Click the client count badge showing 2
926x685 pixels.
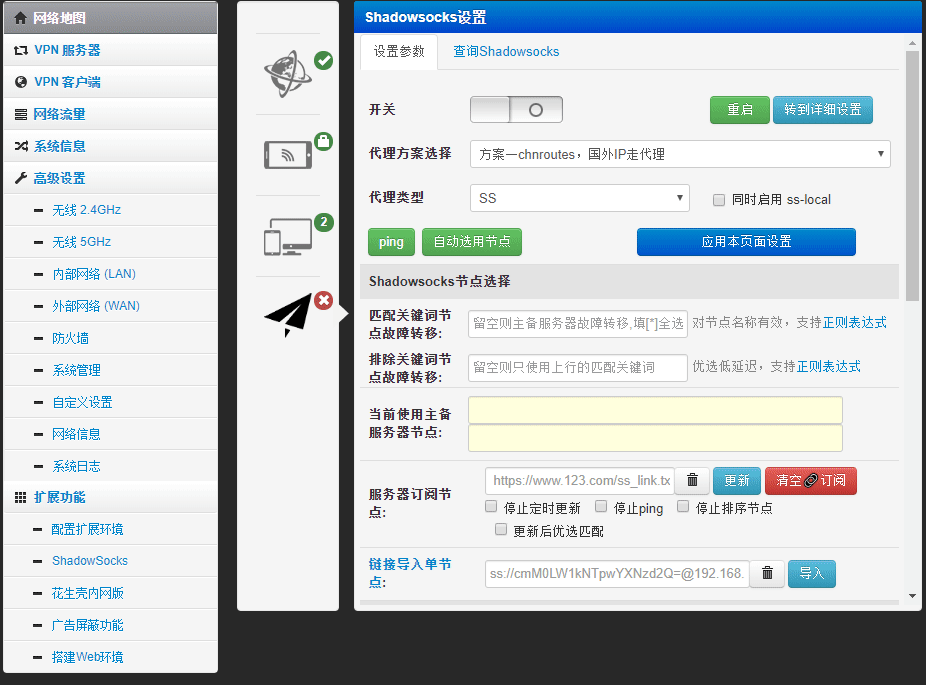(x=324, y=222)
